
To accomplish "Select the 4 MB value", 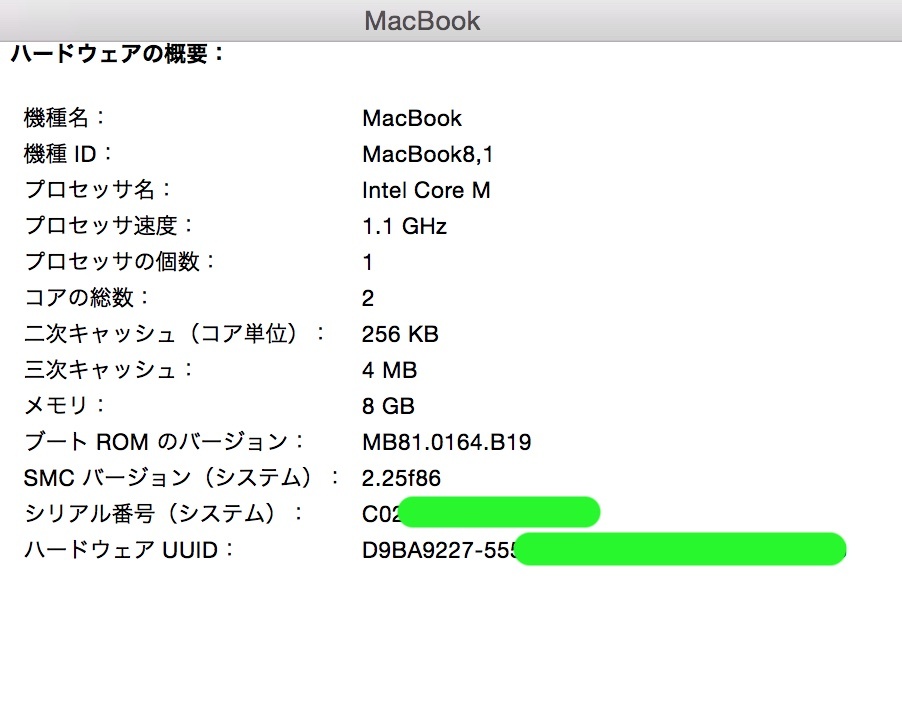I will [389, 370].
